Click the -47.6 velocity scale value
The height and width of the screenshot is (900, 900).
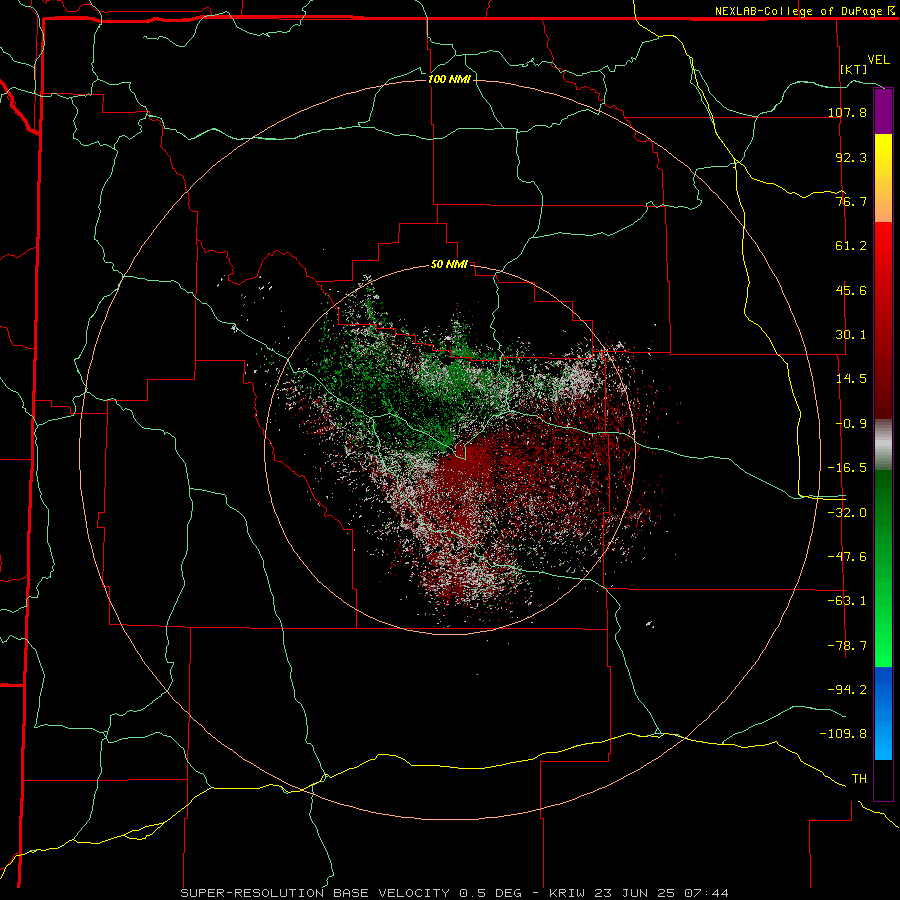point(847,557)
